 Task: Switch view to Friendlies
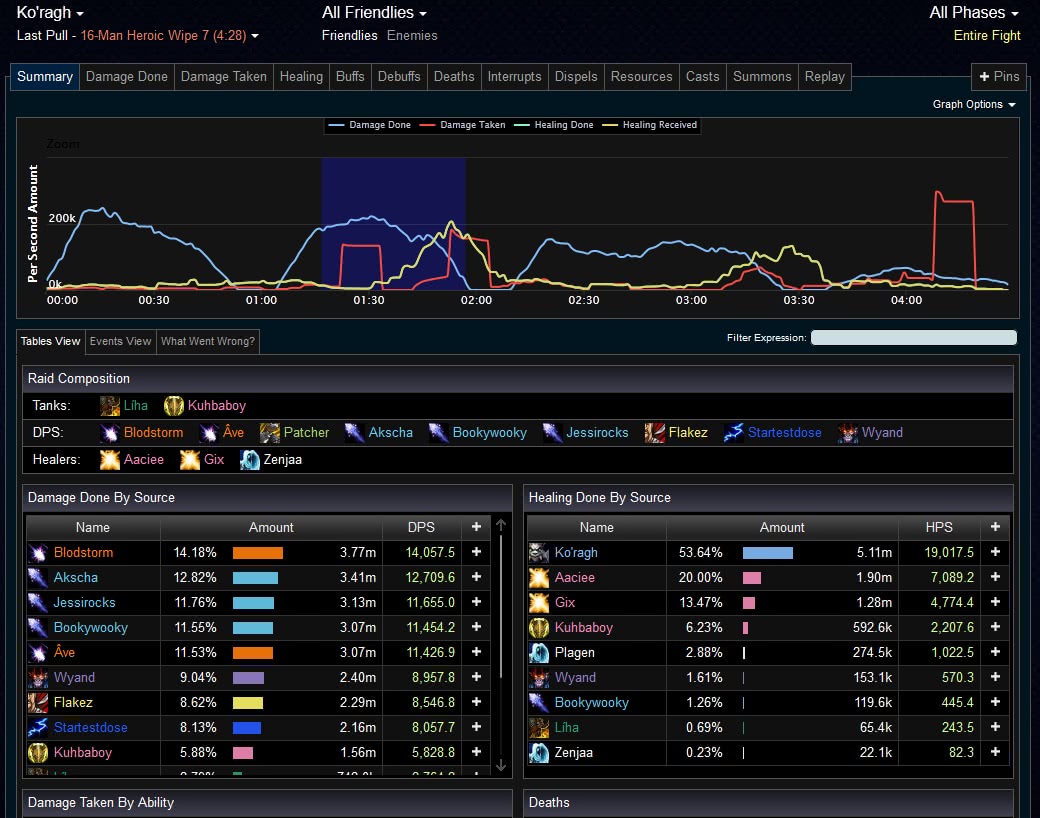[350, 36]
